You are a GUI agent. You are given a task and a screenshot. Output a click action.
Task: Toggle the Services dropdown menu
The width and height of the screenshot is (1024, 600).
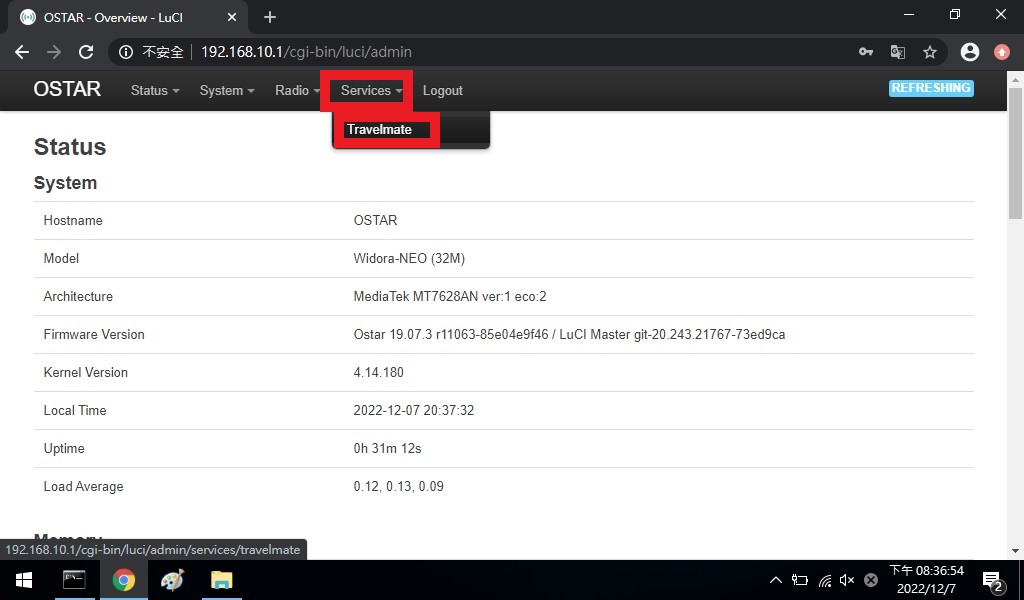[x=371, y=91]
